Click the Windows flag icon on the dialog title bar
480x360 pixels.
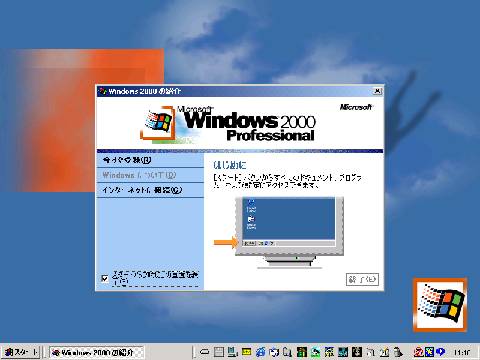(x=103, y=91)
